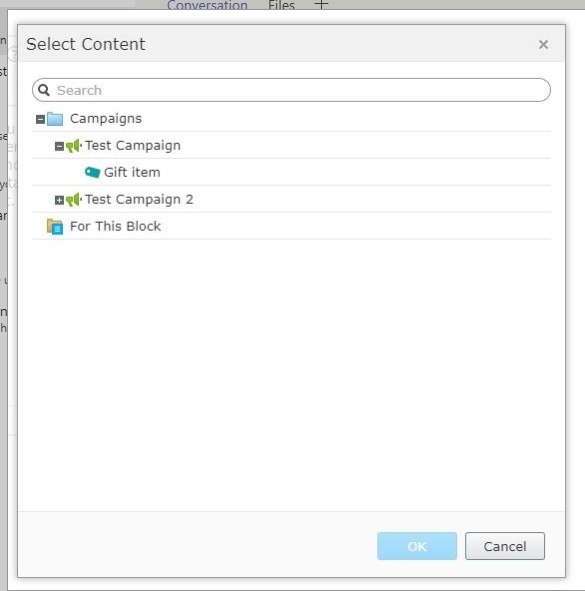The width and height of the screenshot is (585, 591).
Task: Close the Select Content dialog
Action: 543,44
